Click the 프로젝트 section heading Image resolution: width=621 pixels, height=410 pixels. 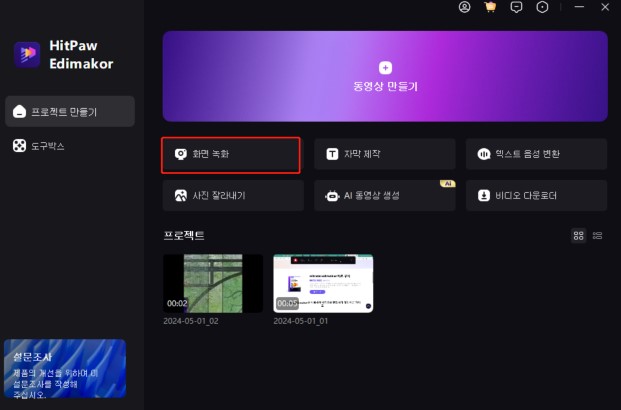coord(184,235)
